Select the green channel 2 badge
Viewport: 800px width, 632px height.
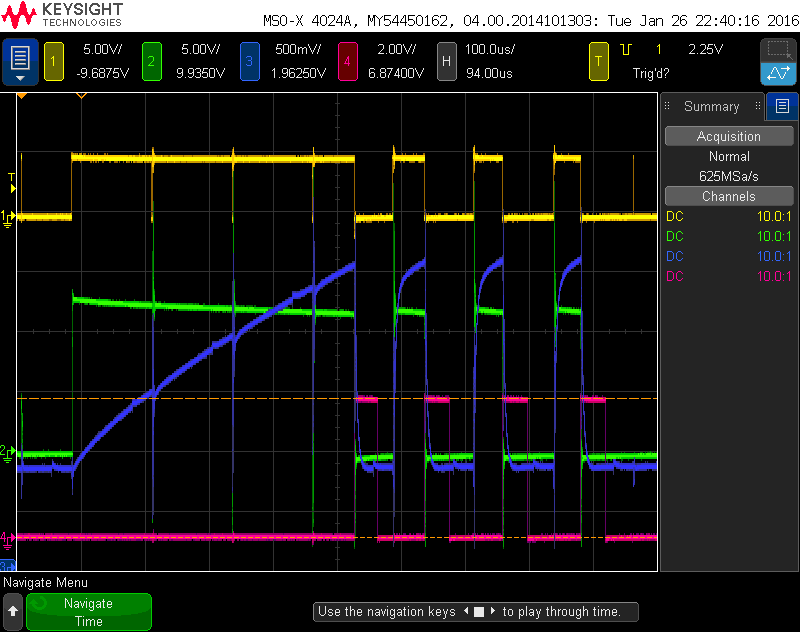coord(151,63)
